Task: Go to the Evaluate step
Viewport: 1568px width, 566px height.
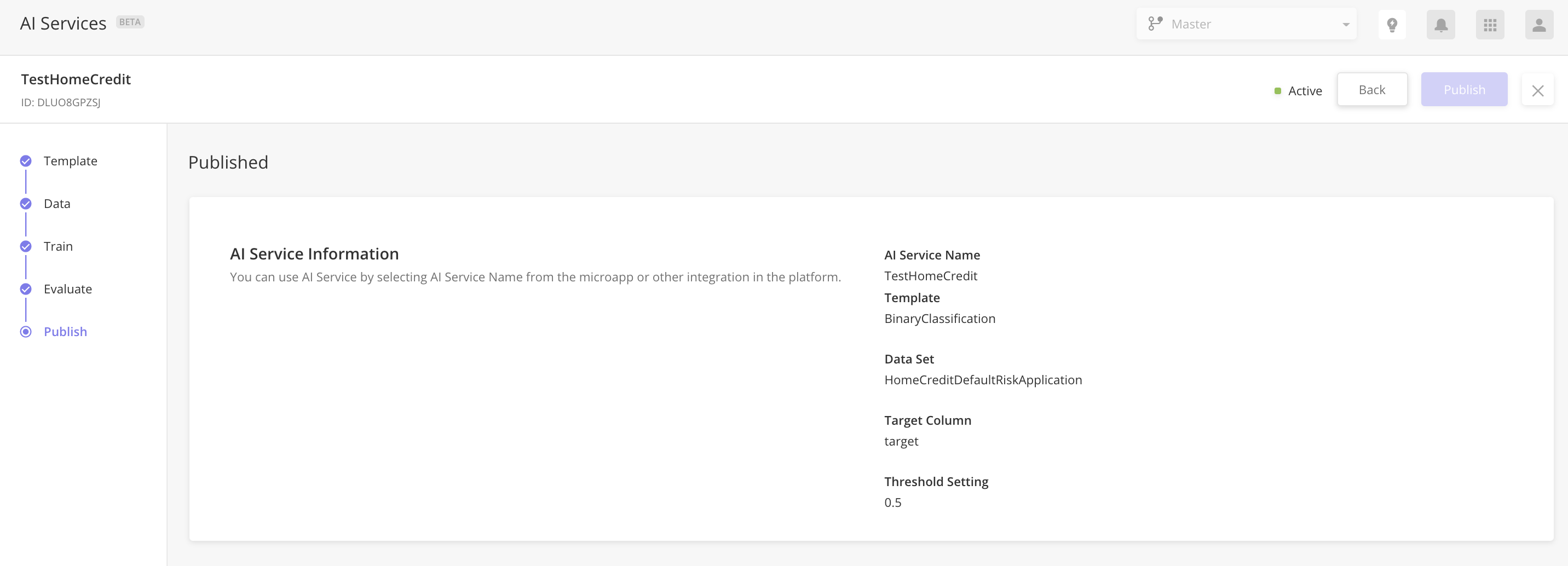Action: pyautogui.click(x=67, y=288)
